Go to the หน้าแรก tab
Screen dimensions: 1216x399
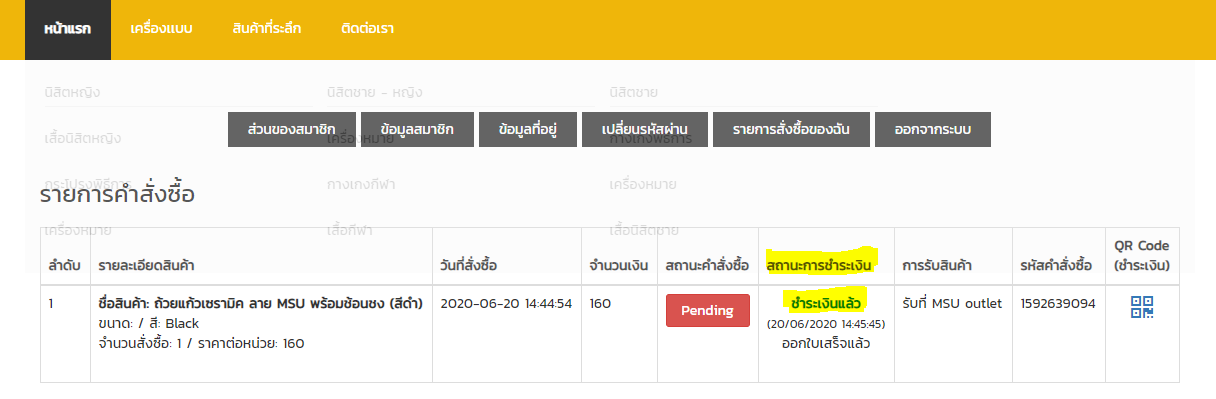(68, 29)
